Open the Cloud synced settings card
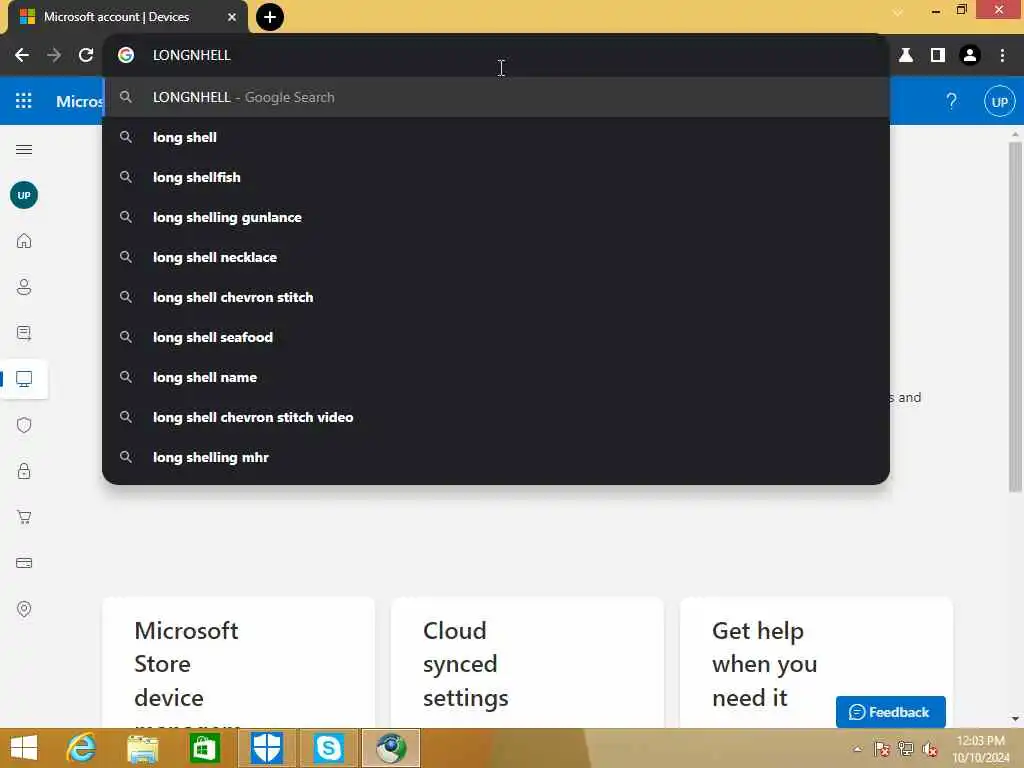Image resolution: width=1024 pixels, height=768 pixels. tap(527, 663)
